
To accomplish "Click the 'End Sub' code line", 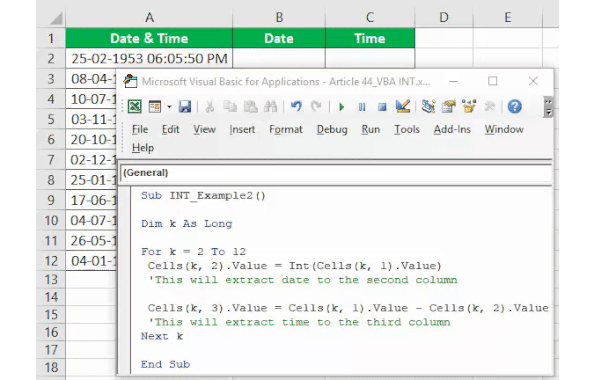I will pos(165,364).
